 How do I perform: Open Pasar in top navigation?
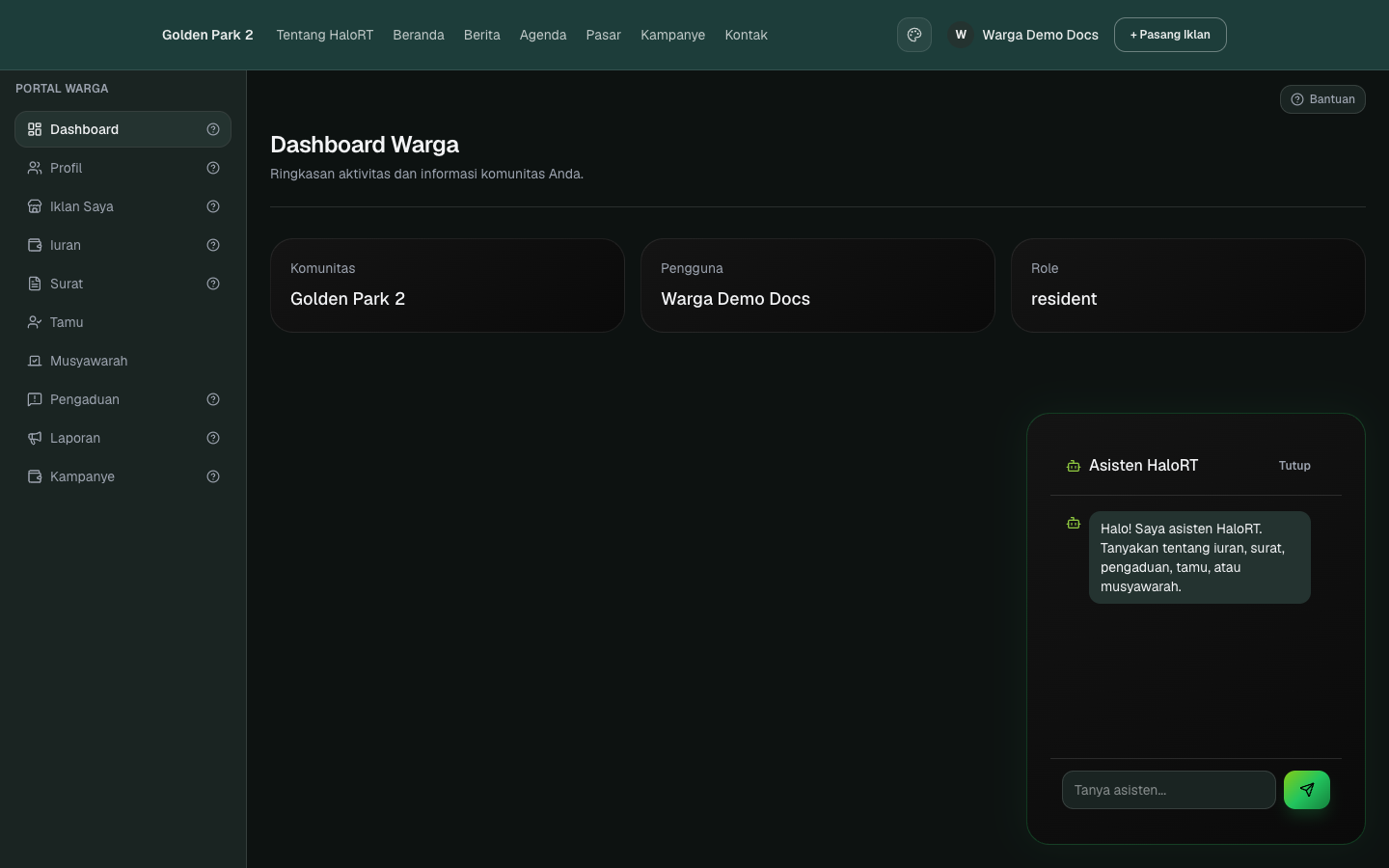[x=604, y=35]
